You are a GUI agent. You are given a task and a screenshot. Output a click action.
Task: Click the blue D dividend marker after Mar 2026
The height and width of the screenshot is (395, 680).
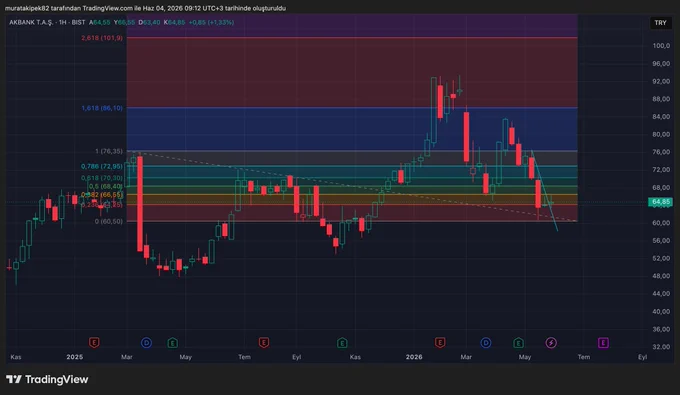tap(486, 343)
